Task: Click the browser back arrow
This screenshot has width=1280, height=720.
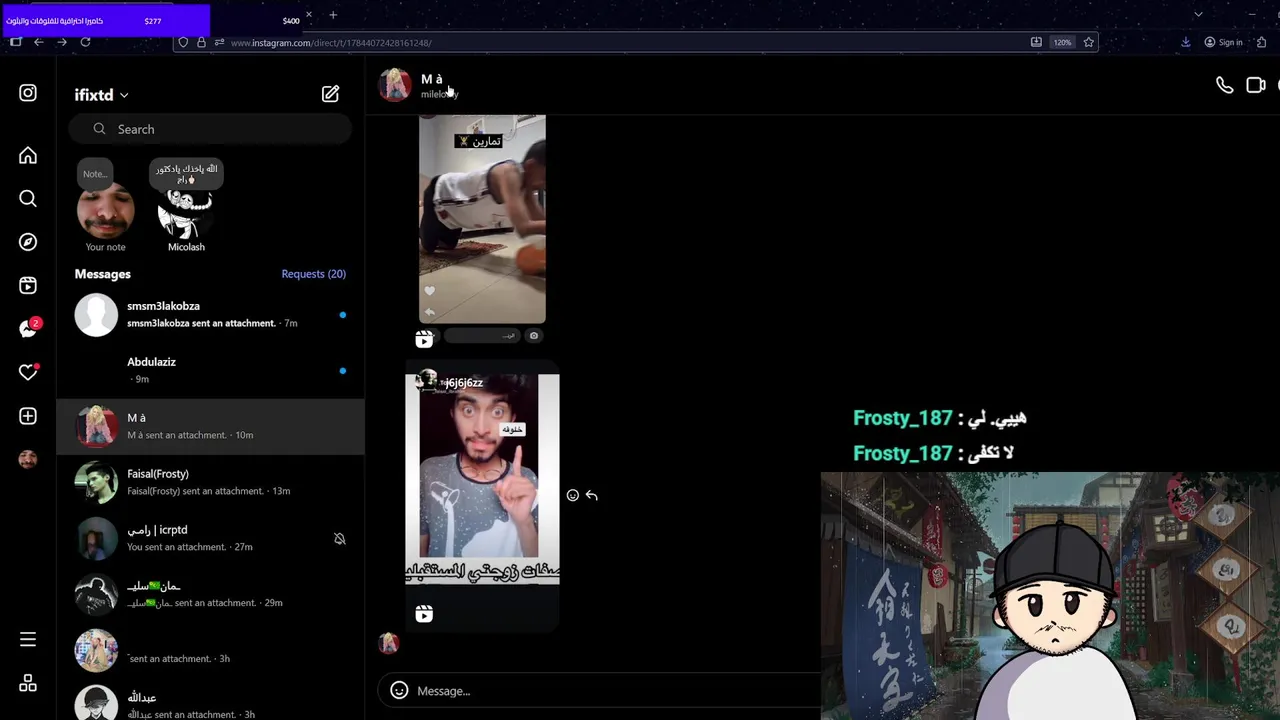Action: pyautogui.click(x=38, y=42)
